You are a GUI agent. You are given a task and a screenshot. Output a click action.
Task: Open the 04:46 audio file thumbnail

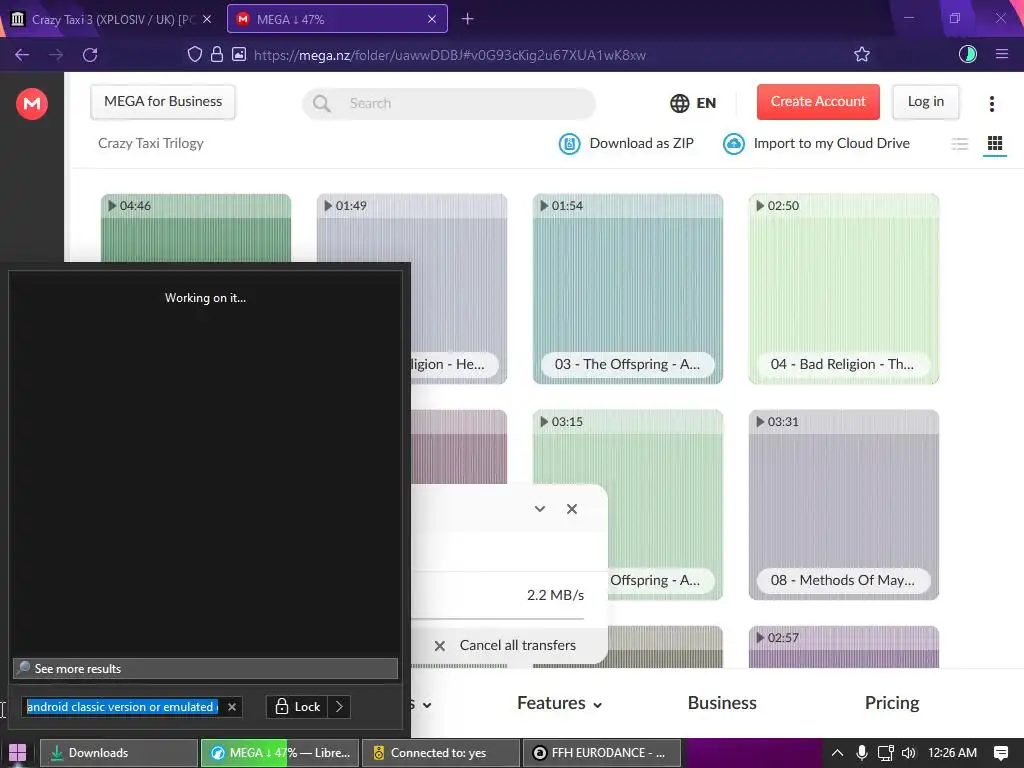point(196,228)
